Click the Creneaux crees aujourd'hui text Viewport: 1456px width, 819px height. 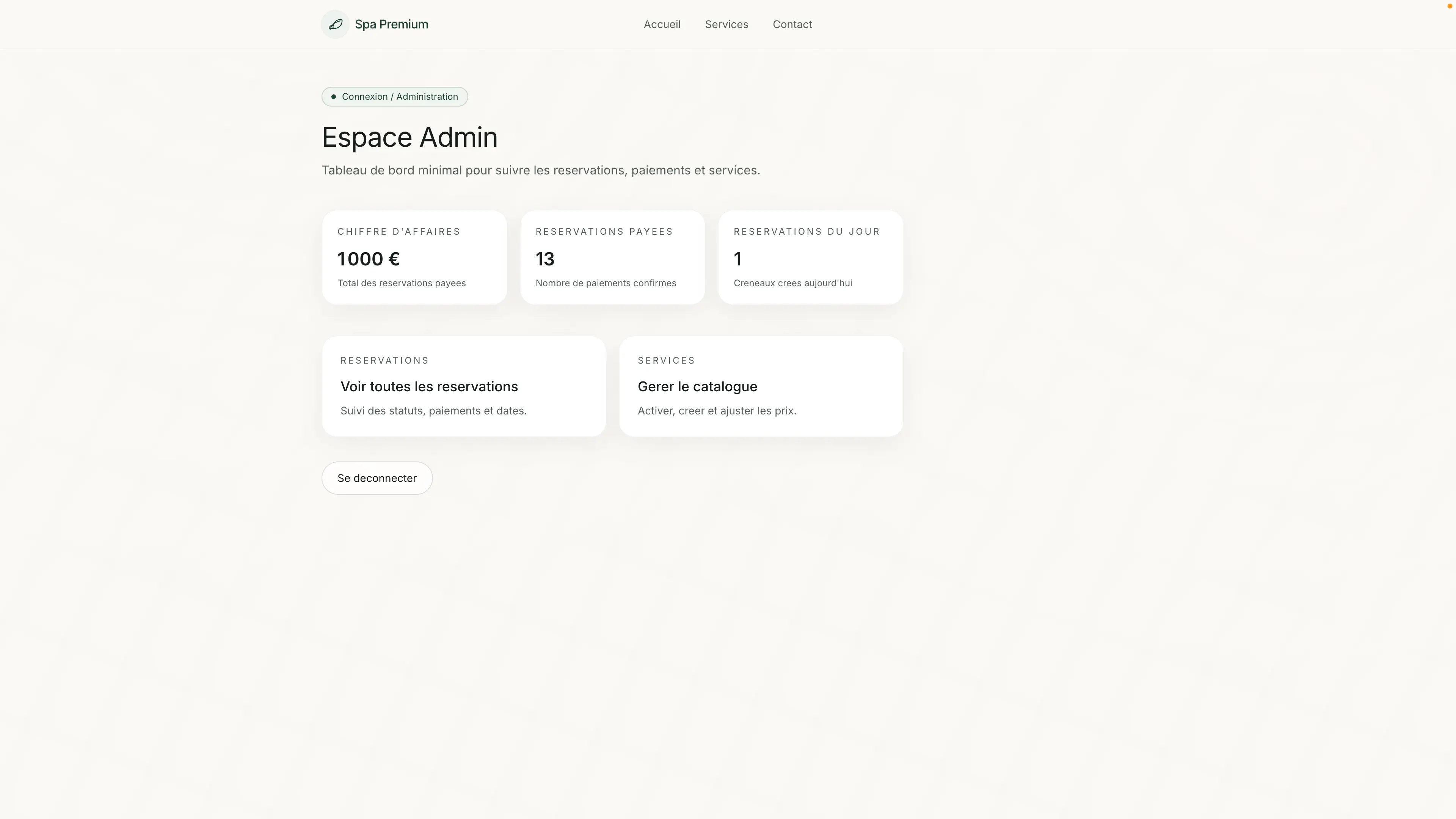coord(793,283)
